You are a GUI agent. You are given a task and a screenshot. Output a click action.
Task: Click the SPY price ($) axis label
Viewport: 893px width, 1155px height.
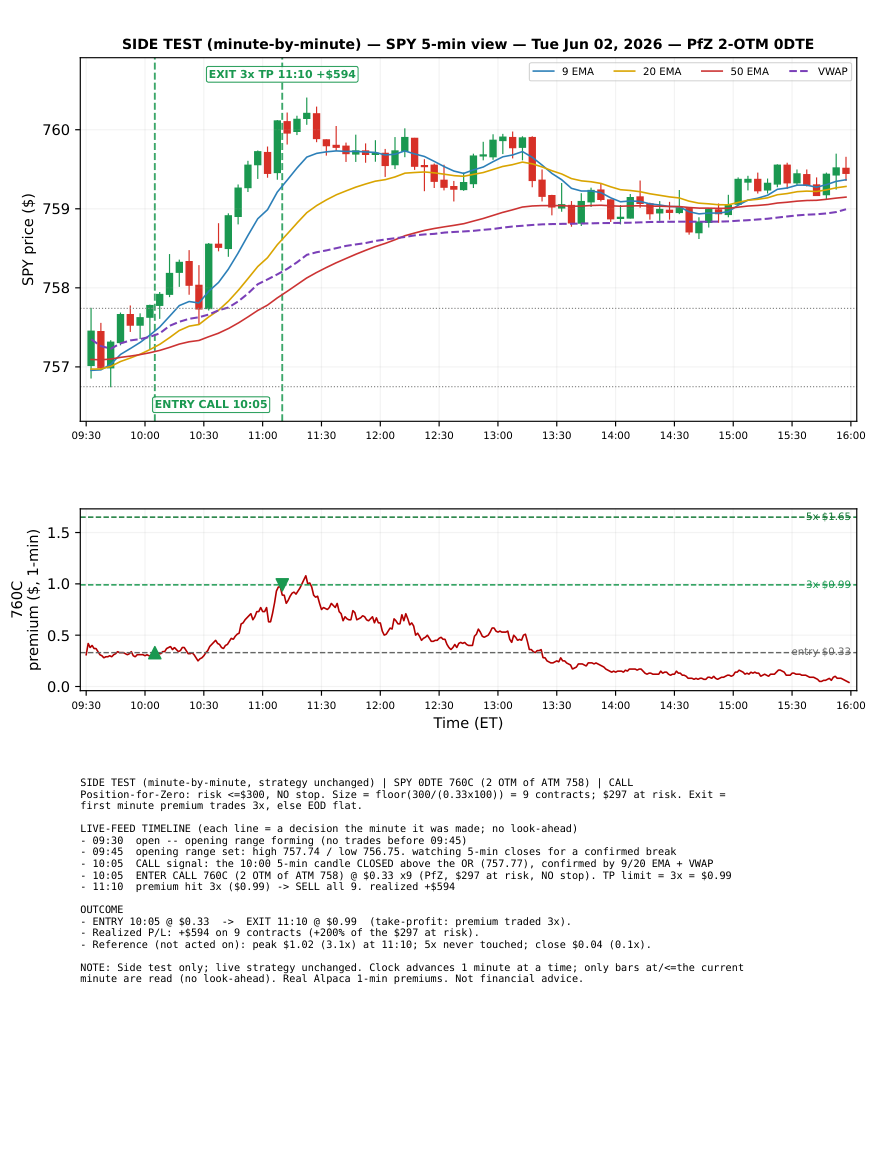[28, 239]
